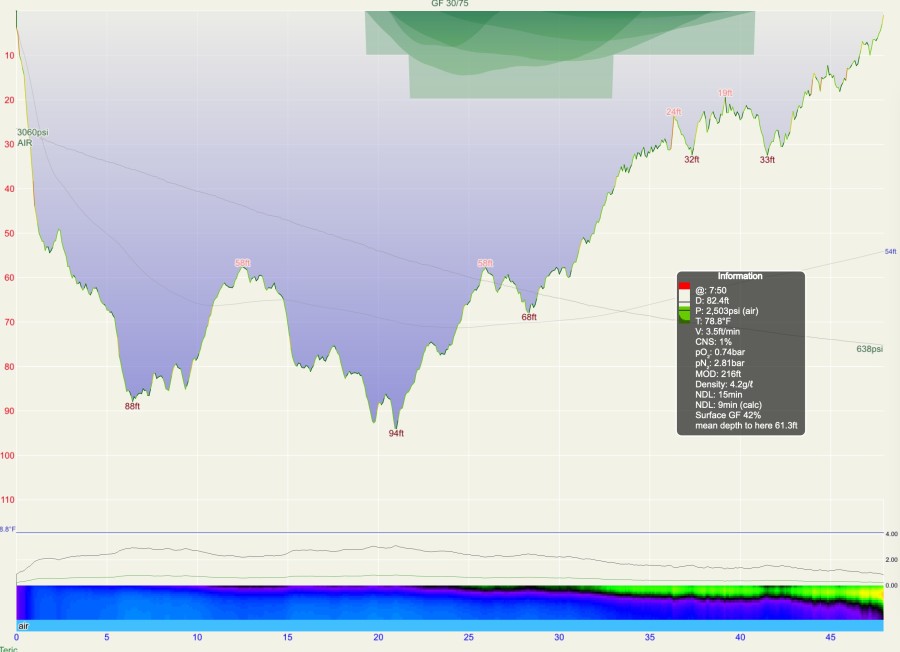This screenshot has width=900, height=652.
Task: Click the 40 minute tick on time axis
Action: tap(740, 637)
